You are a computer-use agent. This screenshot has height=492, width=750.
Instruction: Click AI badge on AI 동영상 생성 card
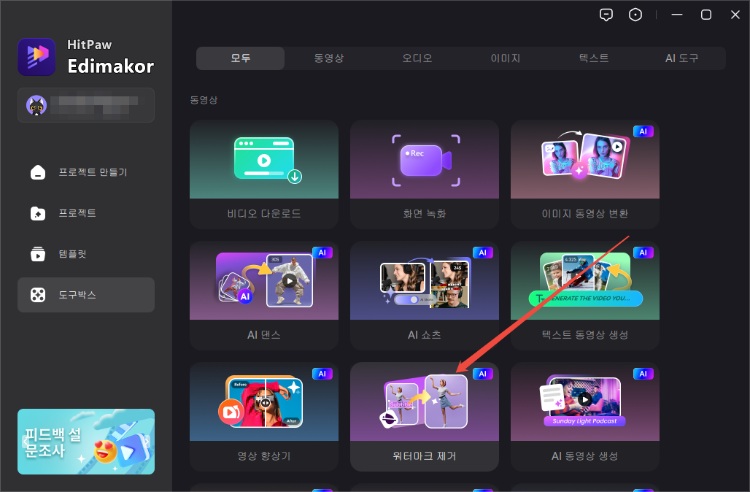643,374
